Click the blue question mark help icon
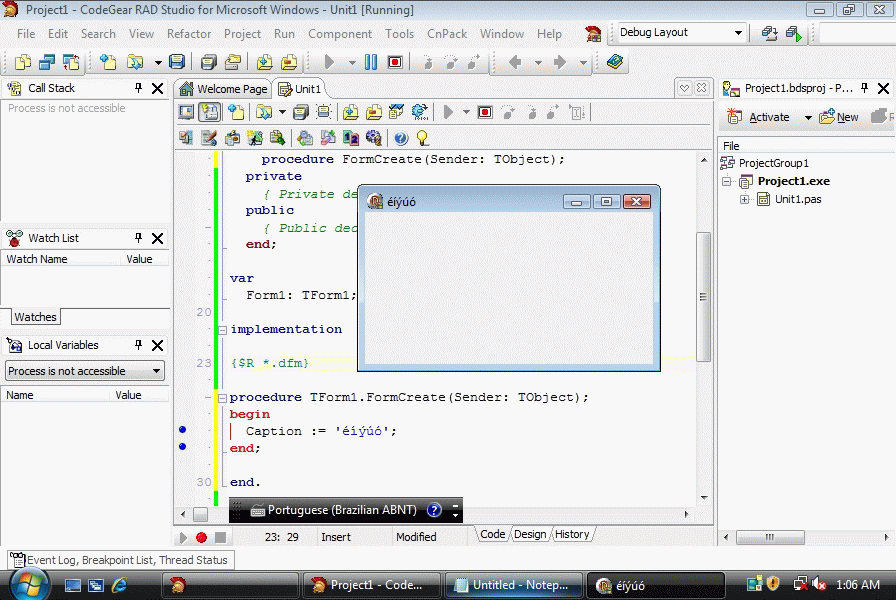896x600 pixels. (x=401, y=138)
